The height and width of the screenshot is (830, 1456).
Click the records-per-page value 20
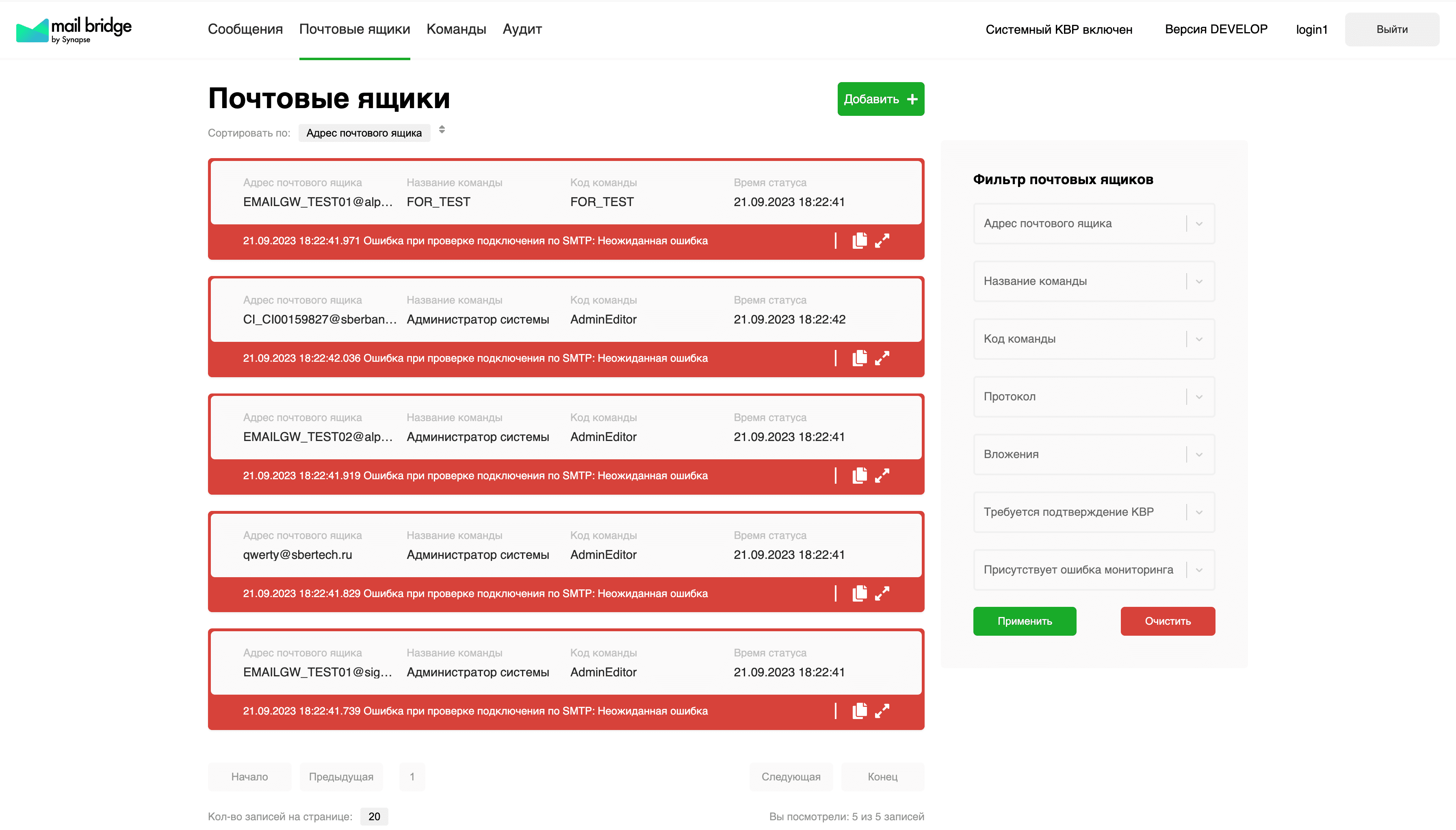(374, 816)
